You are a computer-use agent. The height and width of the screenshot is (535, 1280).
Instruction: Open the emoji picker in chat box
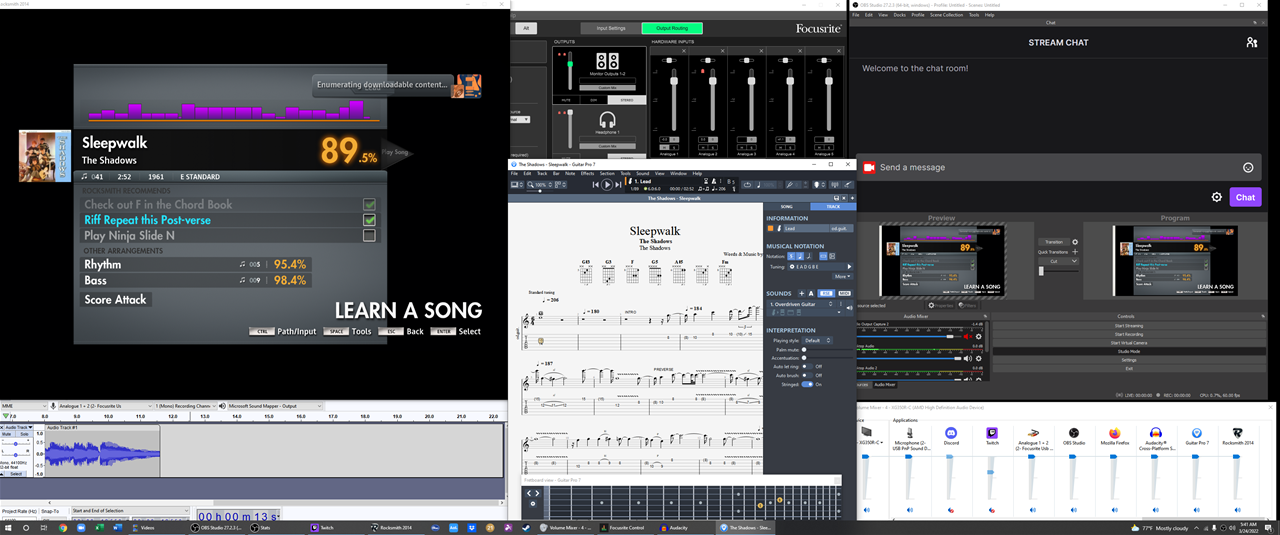coord(1248,167)
